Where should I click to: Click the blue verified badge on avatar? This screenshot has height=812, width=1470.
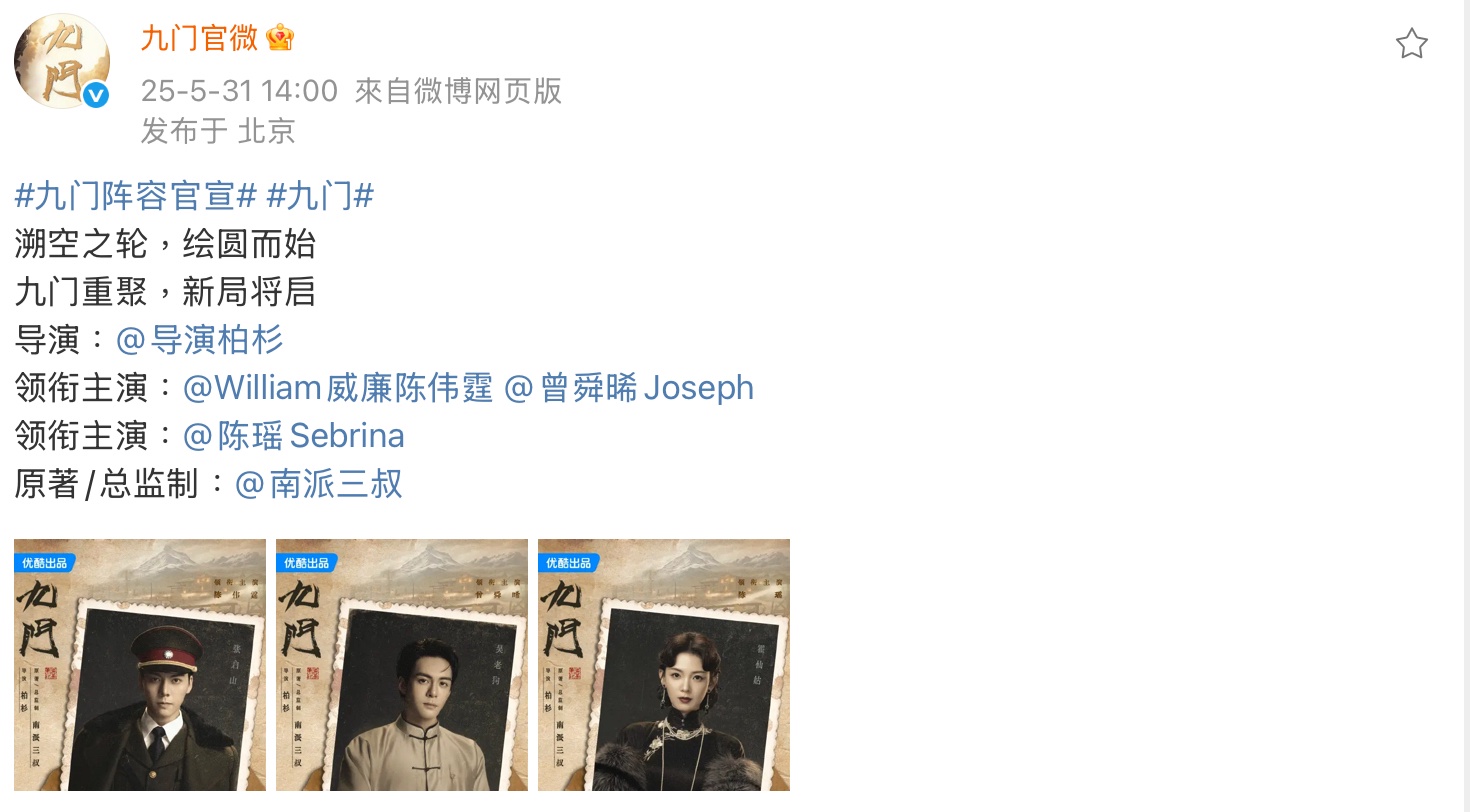pos(95,95)
